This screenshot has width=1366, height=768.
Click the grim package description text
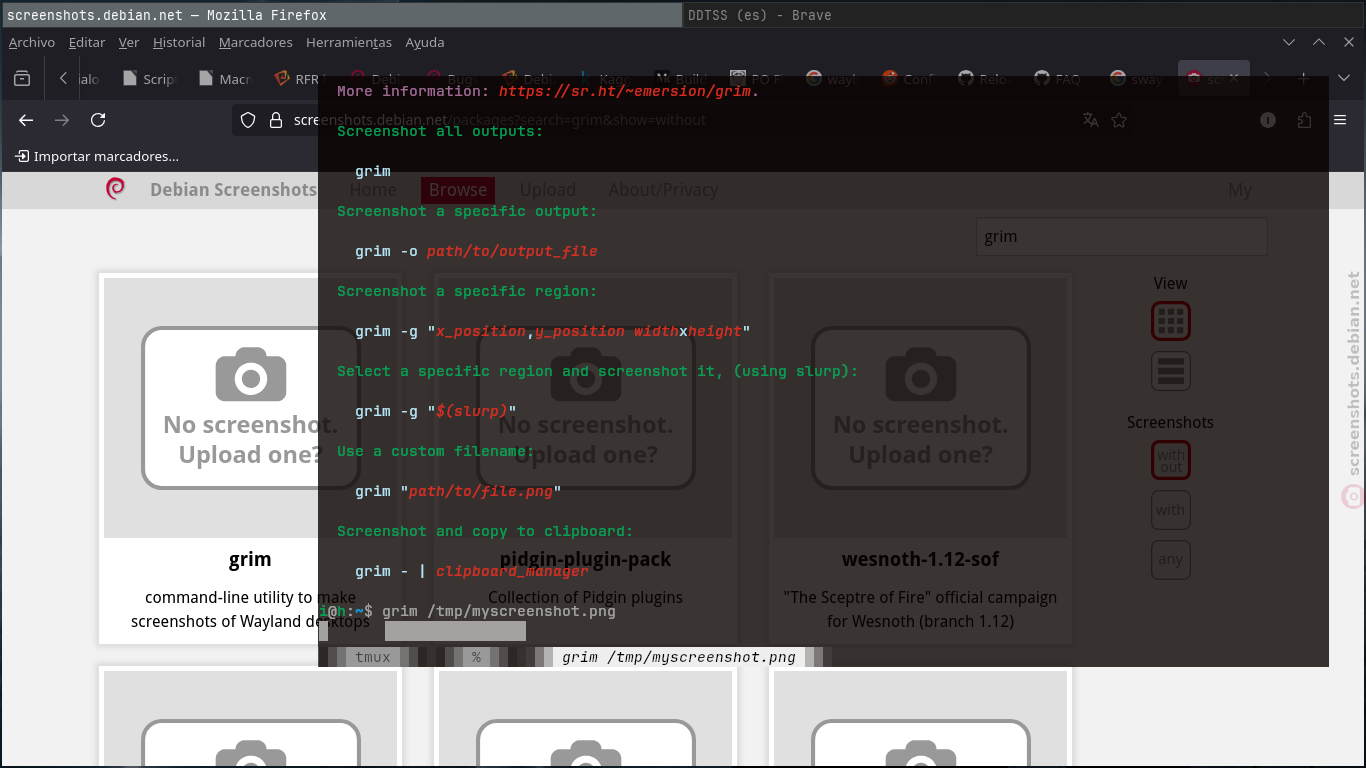[250, 609]
